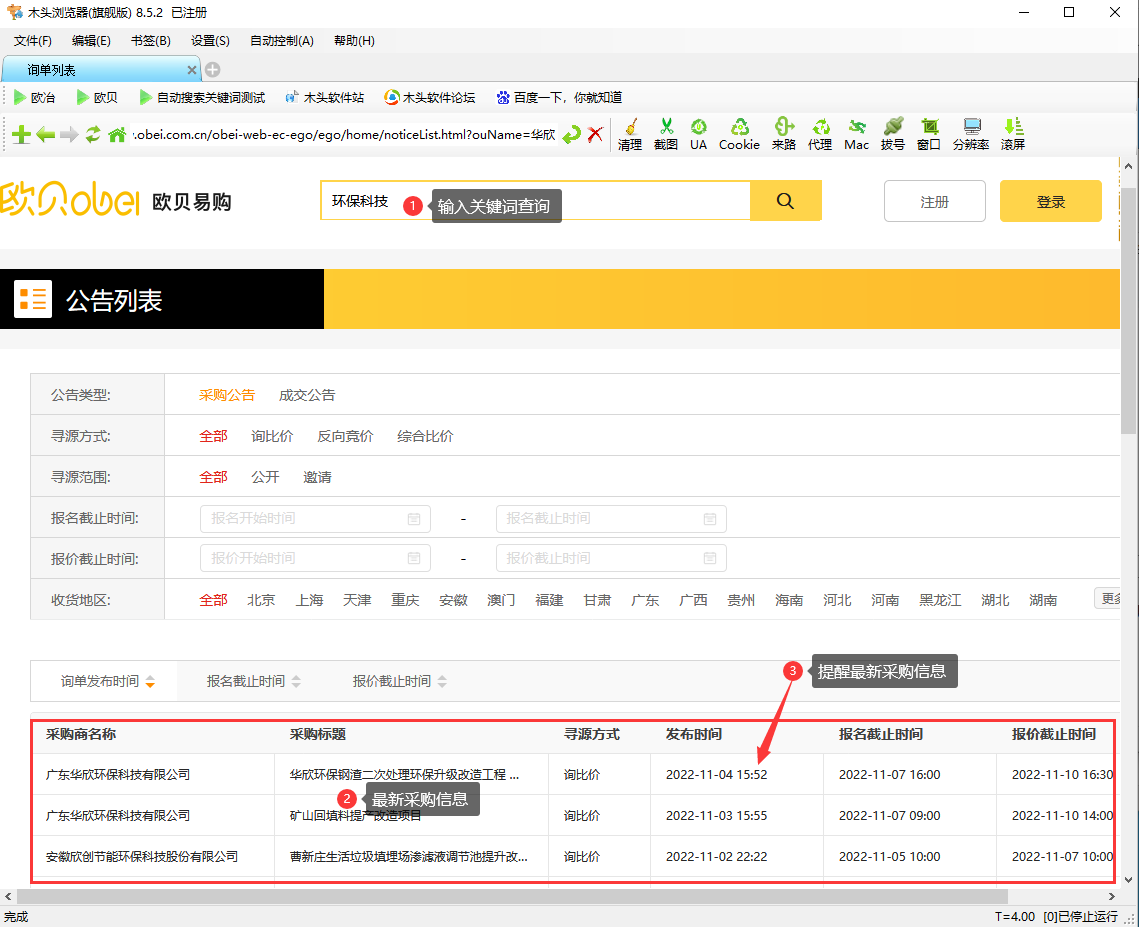Stop loading with the red X icon
This screenshot has width=1139, height=927.
click(x=595, y=134)
